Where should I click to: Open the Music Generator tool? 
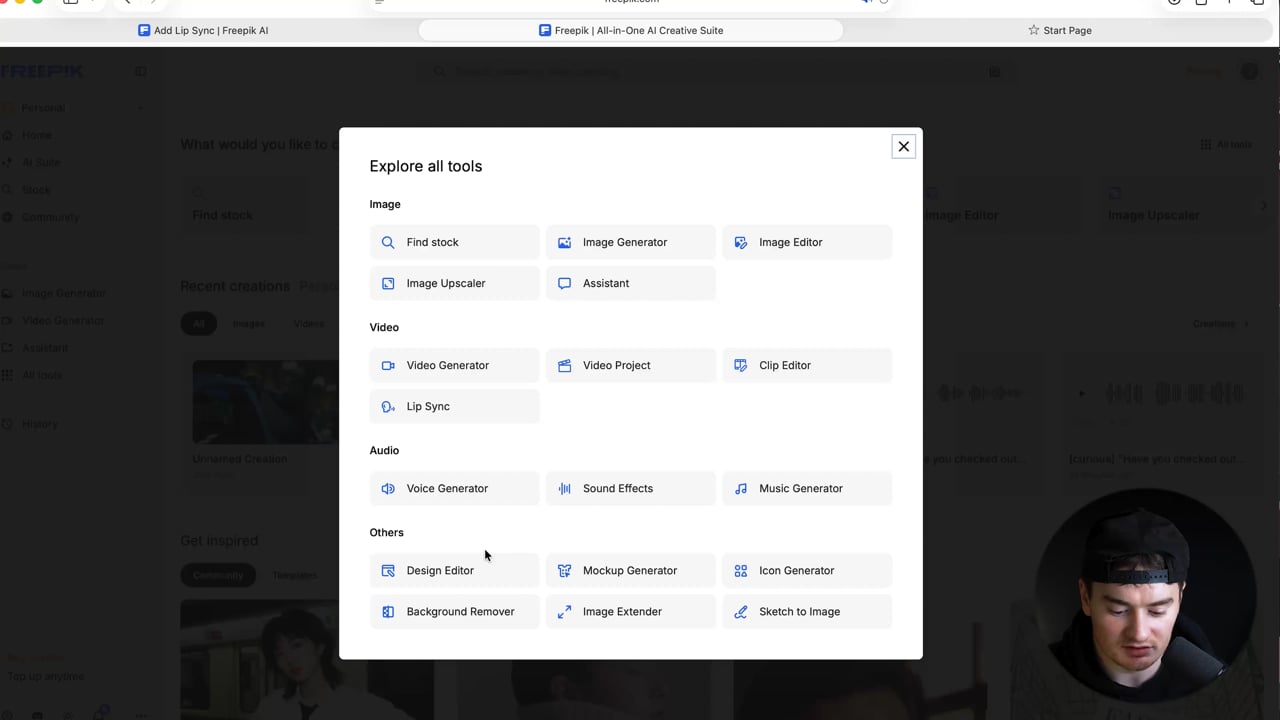tap(807, 488)
